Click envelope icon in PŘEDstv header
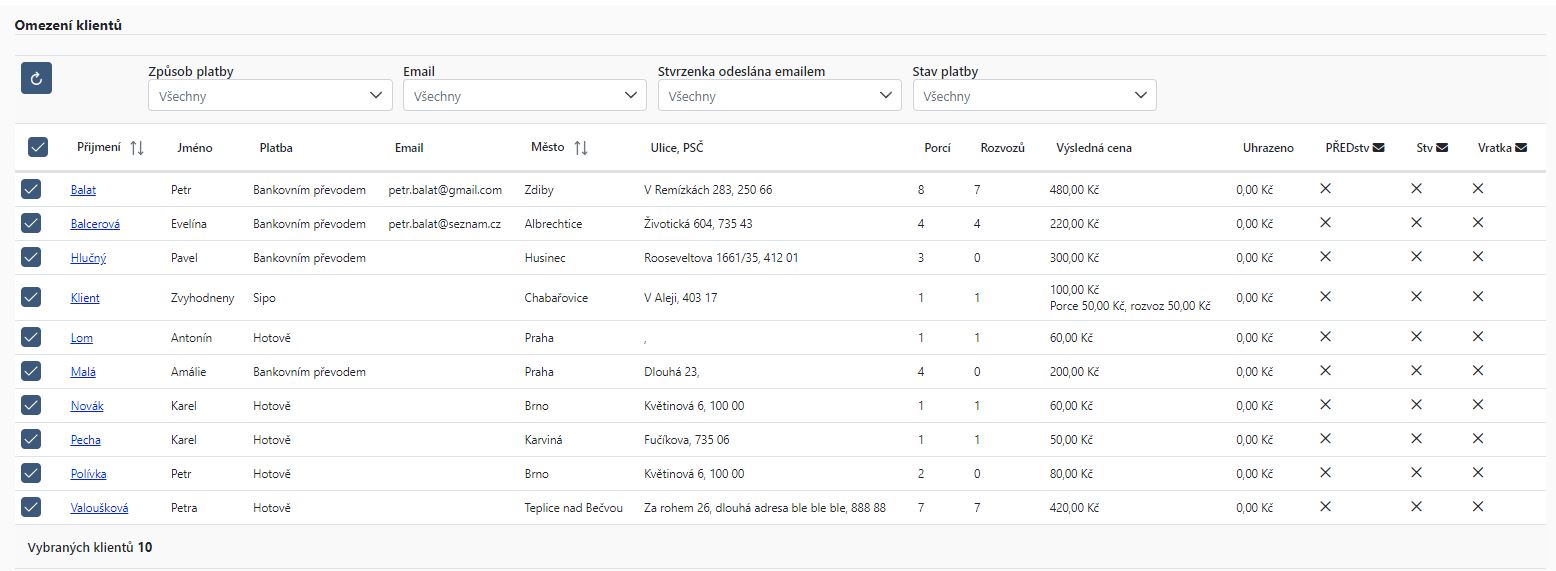The image size is (1556, 571). [x=1378, y=148]
